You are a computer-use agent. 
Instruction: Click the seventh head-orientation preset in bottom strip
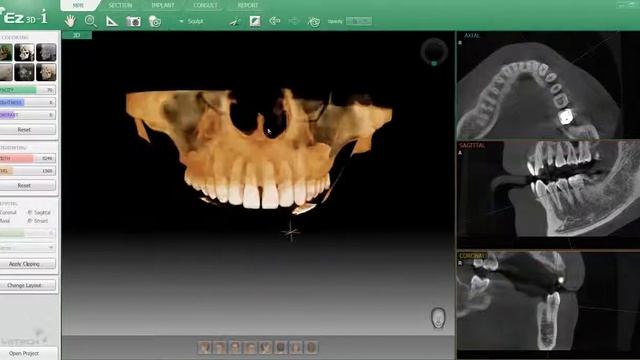point(296,347)
